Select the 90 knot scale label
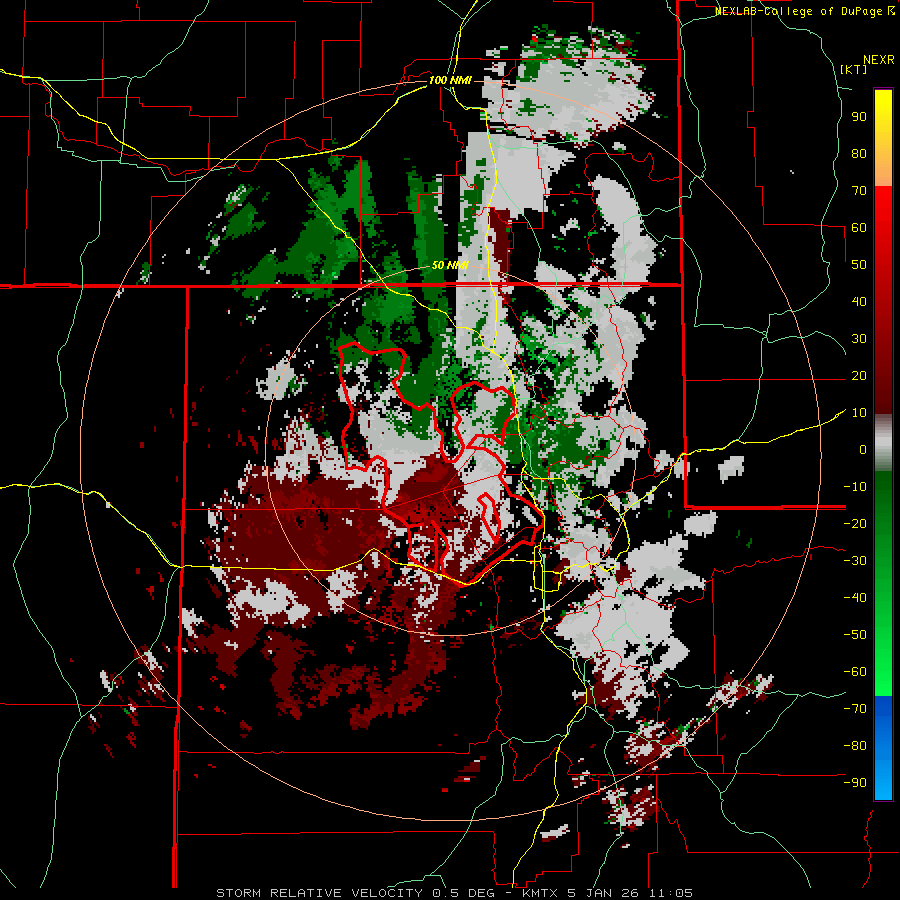 click(859, 117)
